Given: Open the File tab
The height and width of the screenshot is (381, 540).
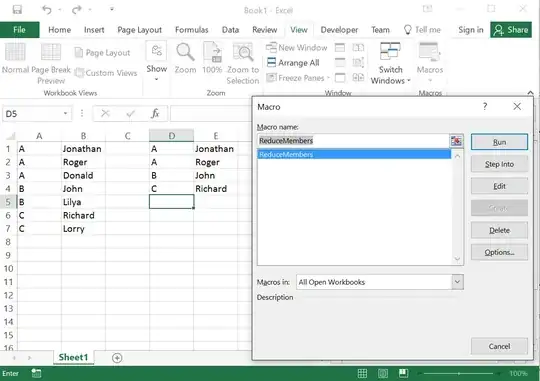Looking at the screenshot, I should (x=19, y=30).
